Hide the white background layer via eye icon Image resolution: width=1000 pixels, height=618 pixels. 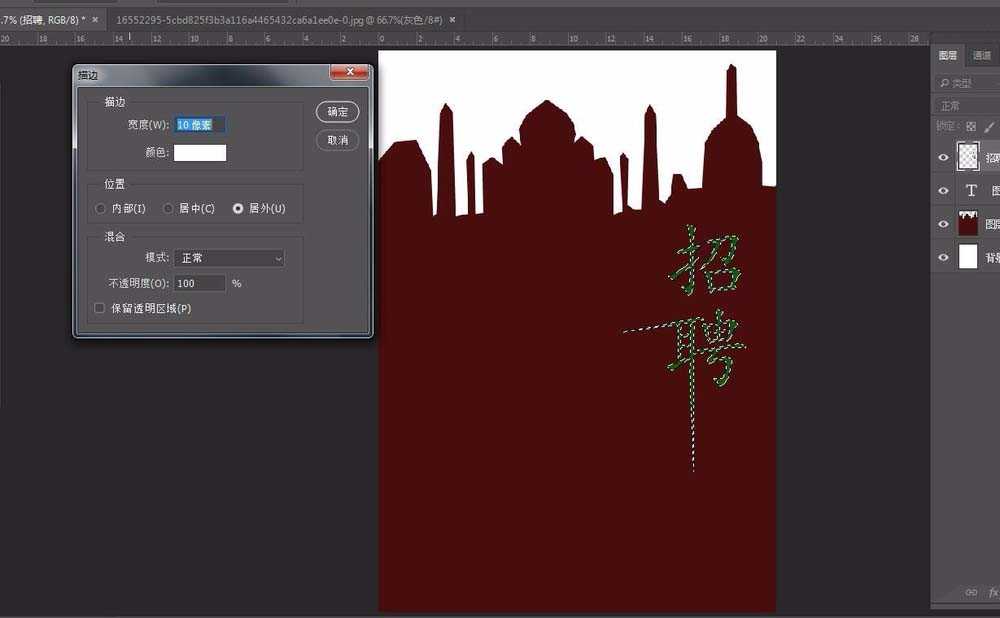(943, 257)
